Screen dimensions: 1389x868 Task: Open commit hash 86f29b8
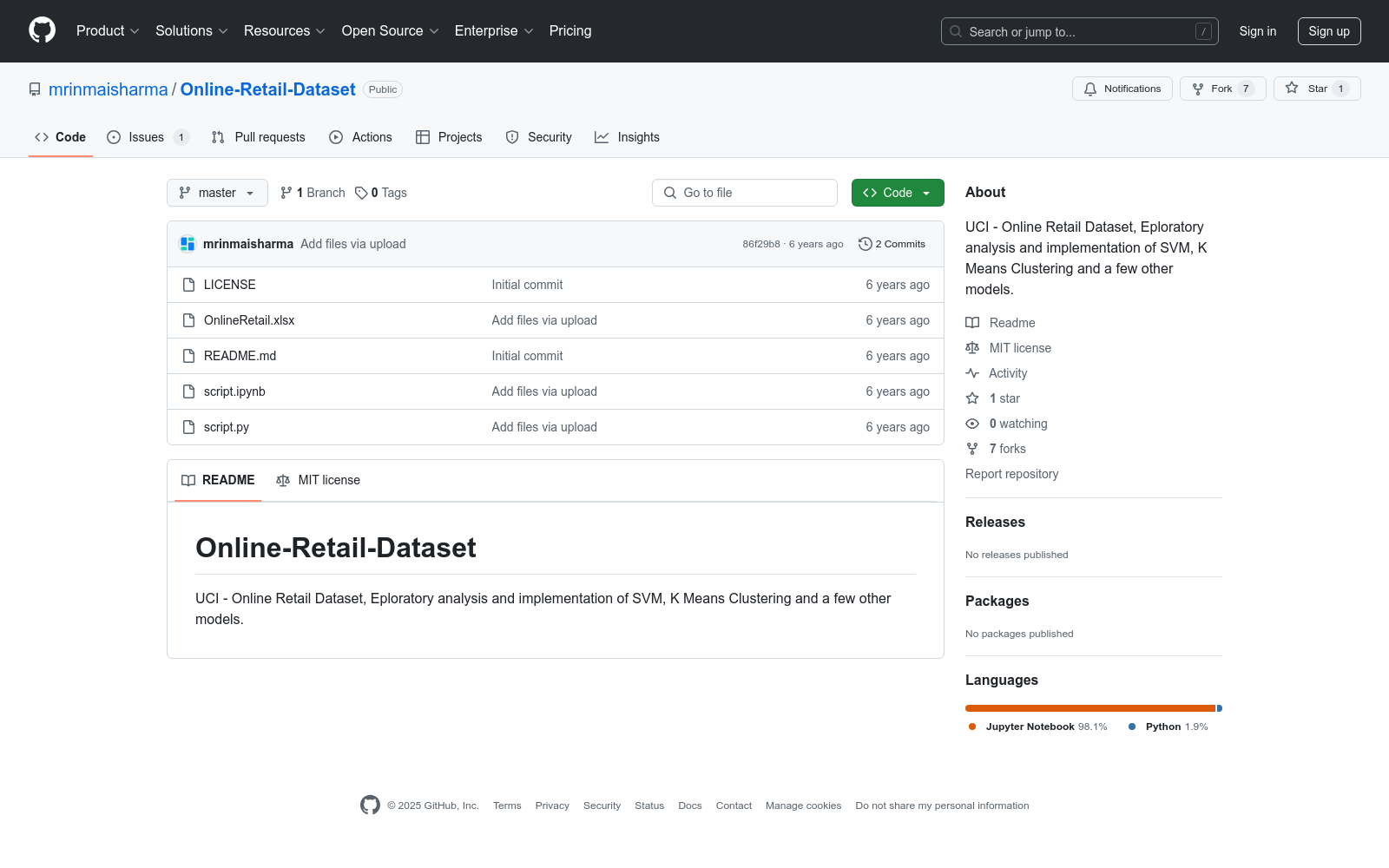coord(761,244)
